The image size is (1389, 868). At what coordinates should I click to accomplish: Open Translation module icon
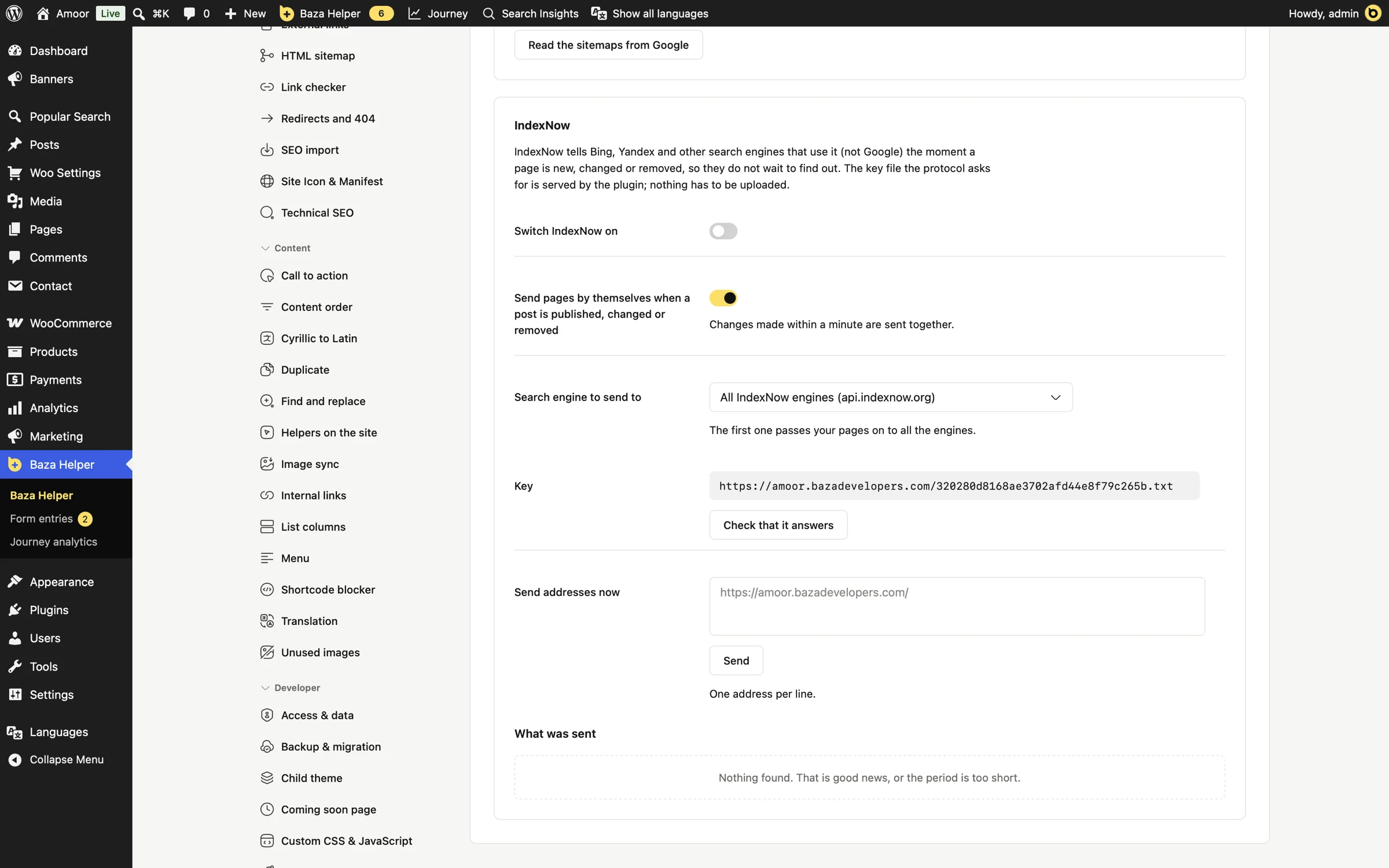[267, 621]
